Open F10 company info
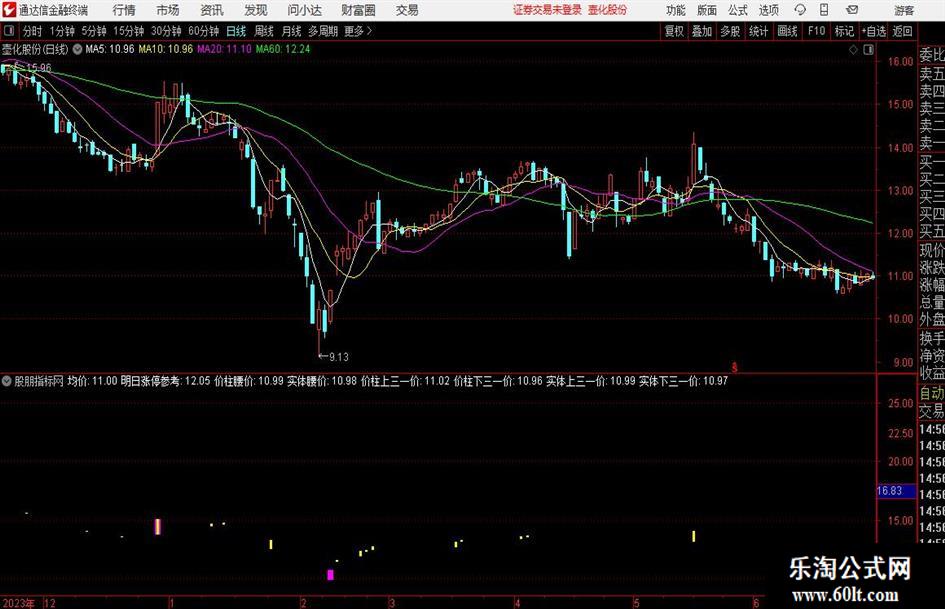This screenshot has width=945, height=609. point(816,31)
